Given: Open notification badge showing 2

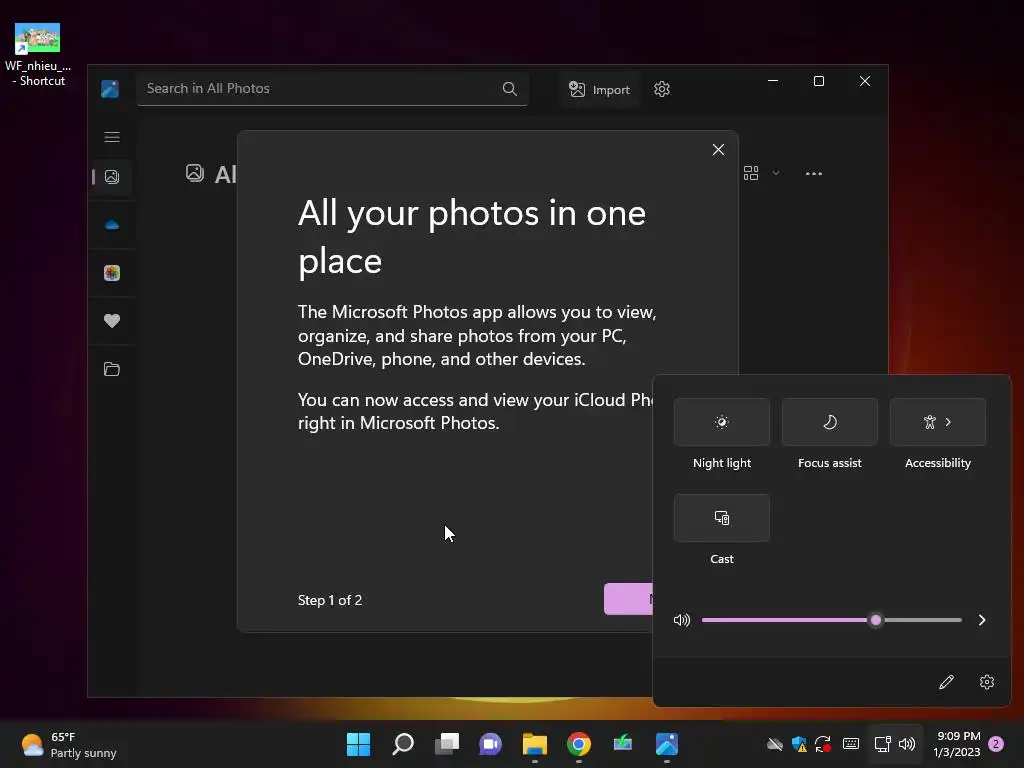Looking at the screenshot, I should [x=996, y=744].
